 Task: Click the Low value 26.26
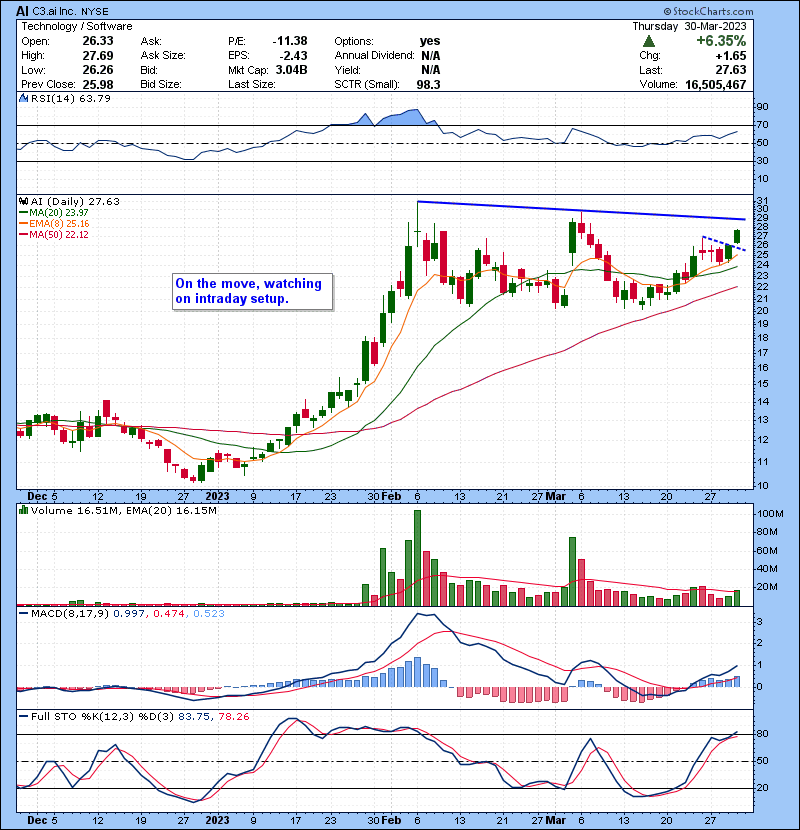[x=97, y=70]
